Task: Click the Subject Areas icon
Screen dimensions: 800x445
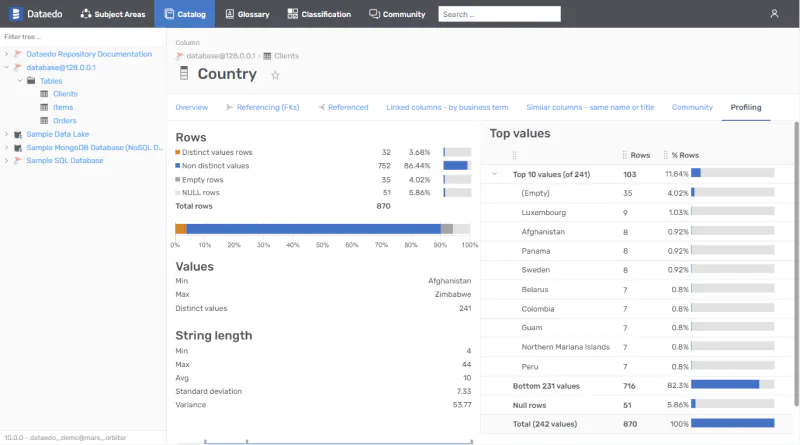Action: [86, 14]
